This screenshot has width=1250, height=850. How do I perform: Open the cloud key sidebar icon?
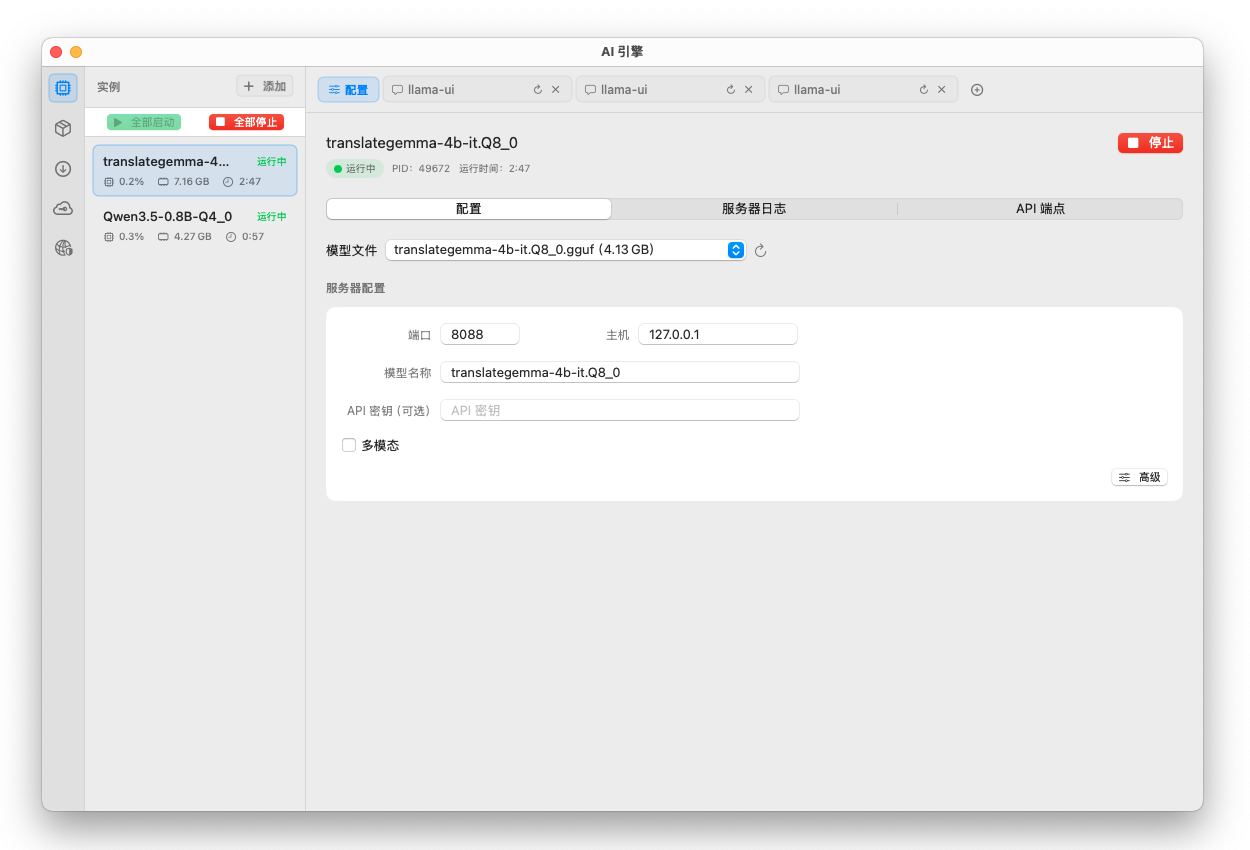63,208
